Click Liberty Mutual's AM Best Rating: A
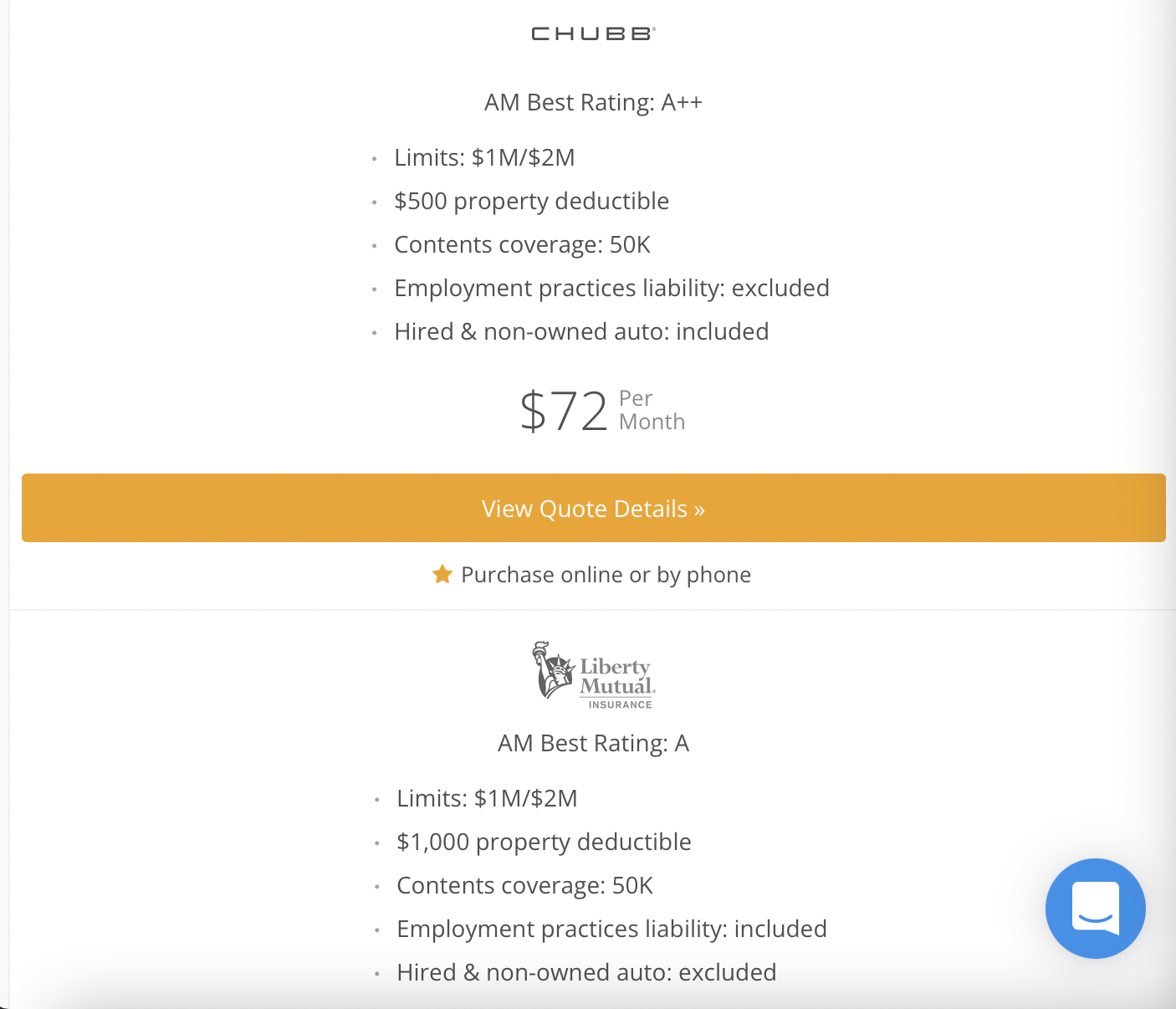Image resolution: width=1176 pixels, height=1009 pixels. 593,743
